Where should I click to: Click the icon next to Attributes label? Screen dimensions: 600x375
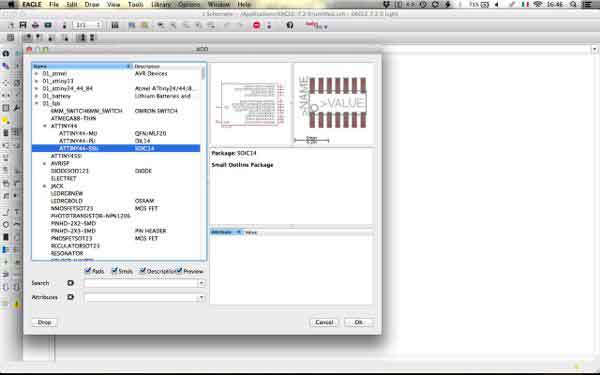click(70, 297)
